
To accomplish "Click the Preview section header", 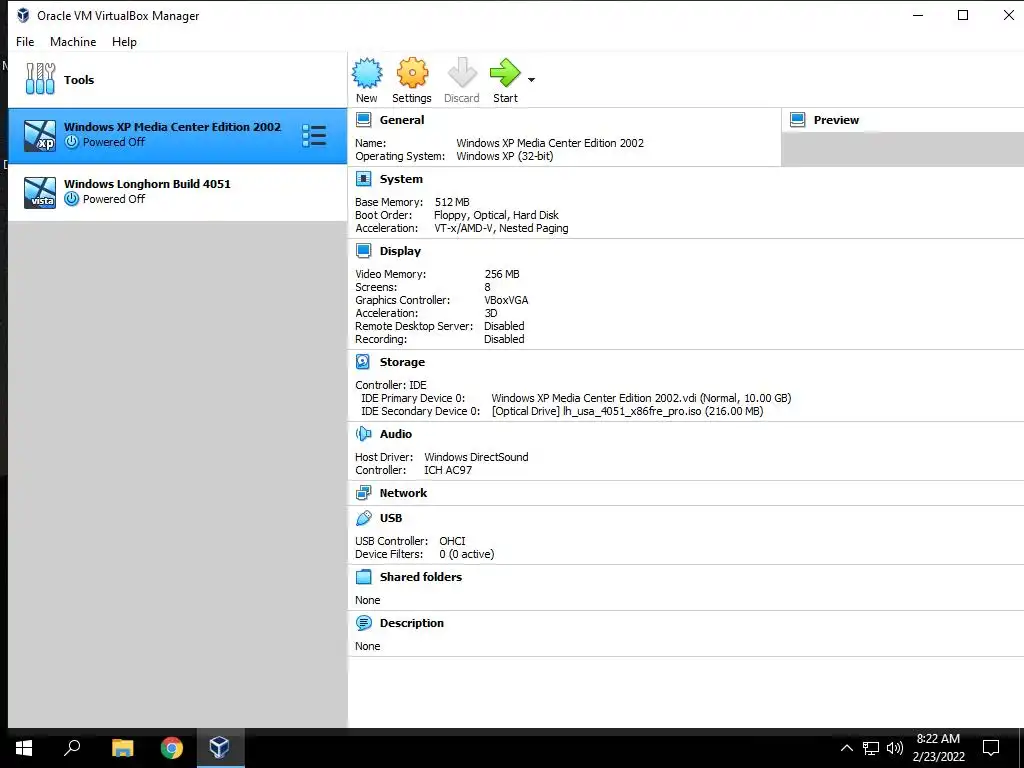I will (x=836, y=120).
